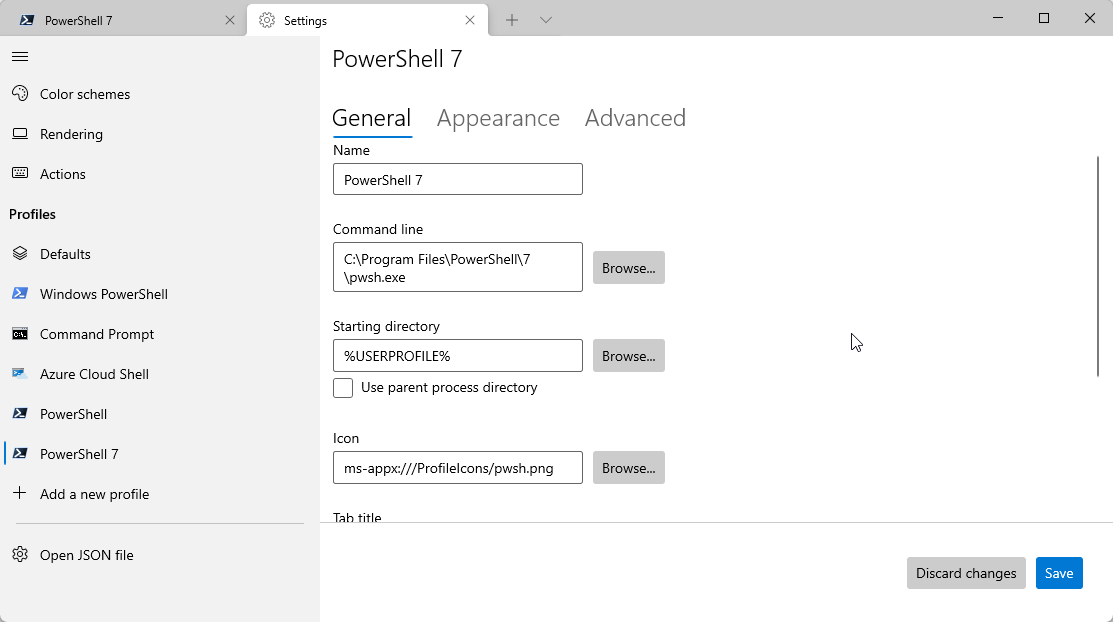Viewport: 1113px width, 622px height.
Task: Enable Use parent process directory
Action: 343,387
